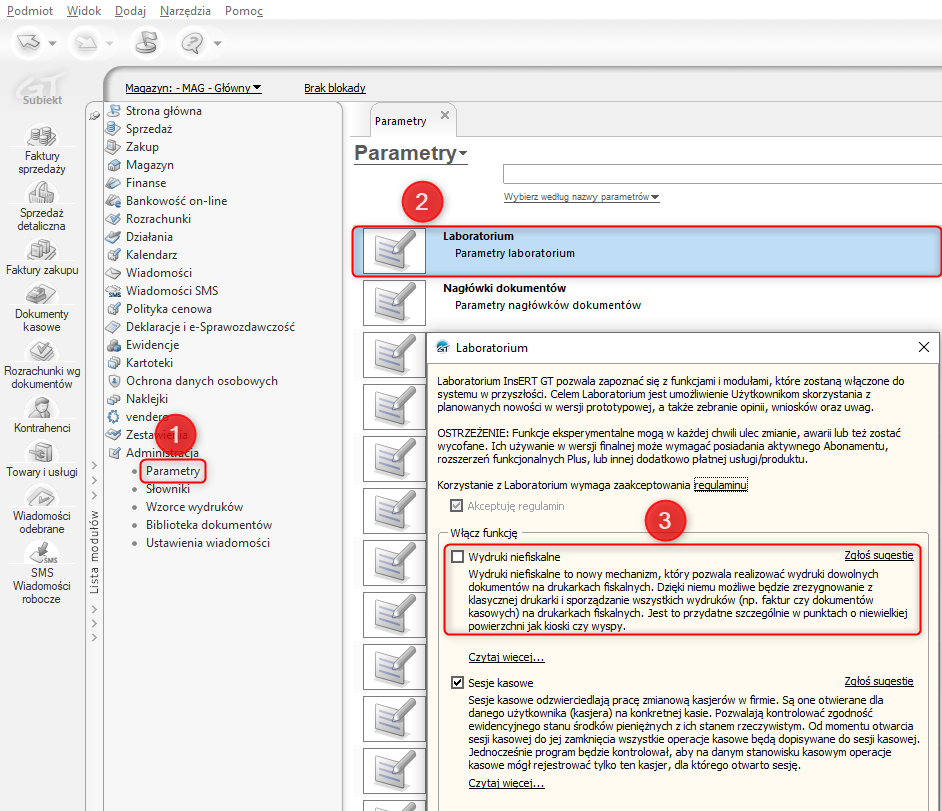This screenshot has height=811, width=942.
Task: Click the Bankowość on-line module icon
Action: 114,201
